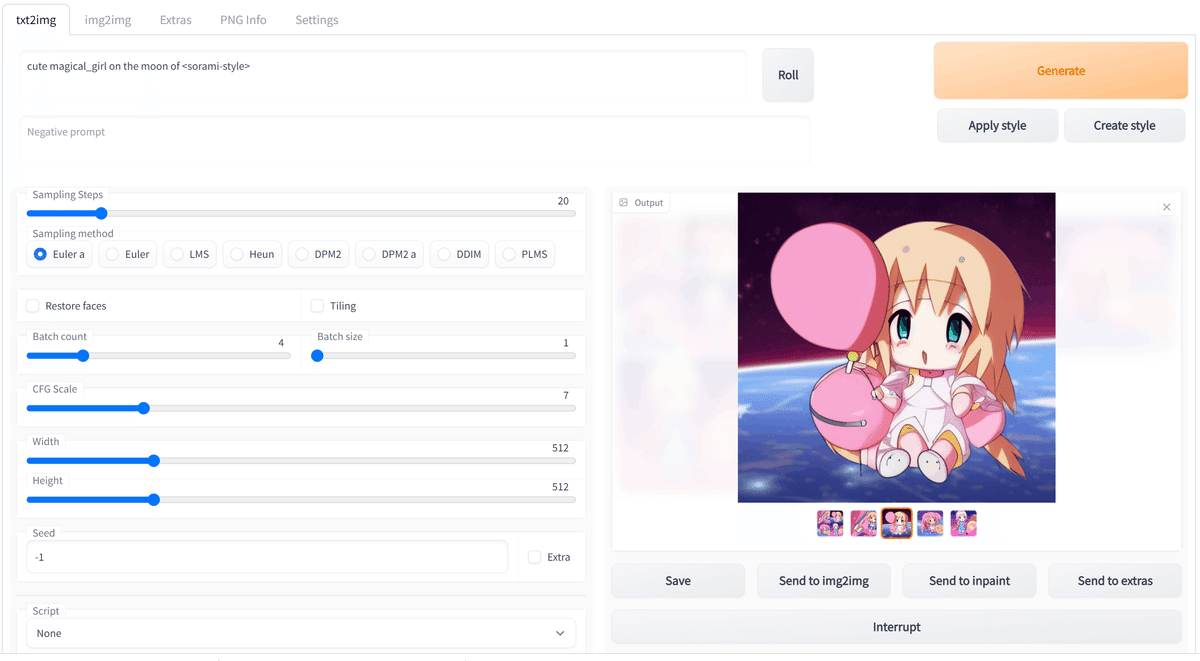This screenshot has width=1200, height=661.
Task: Open the PNG Info tab
Action: pyautogui.click(x=243, y=19)
